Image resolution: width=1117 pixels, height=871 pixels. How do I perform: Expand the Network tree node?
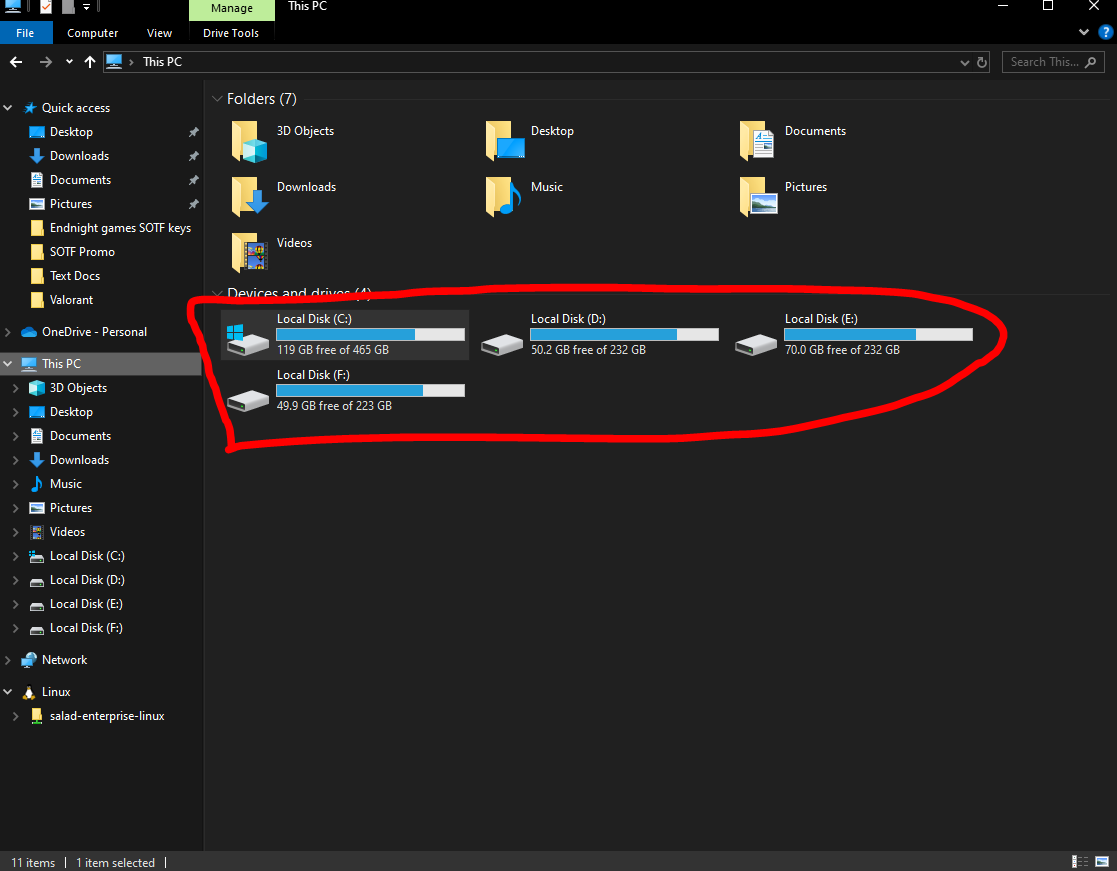point(8,660)
